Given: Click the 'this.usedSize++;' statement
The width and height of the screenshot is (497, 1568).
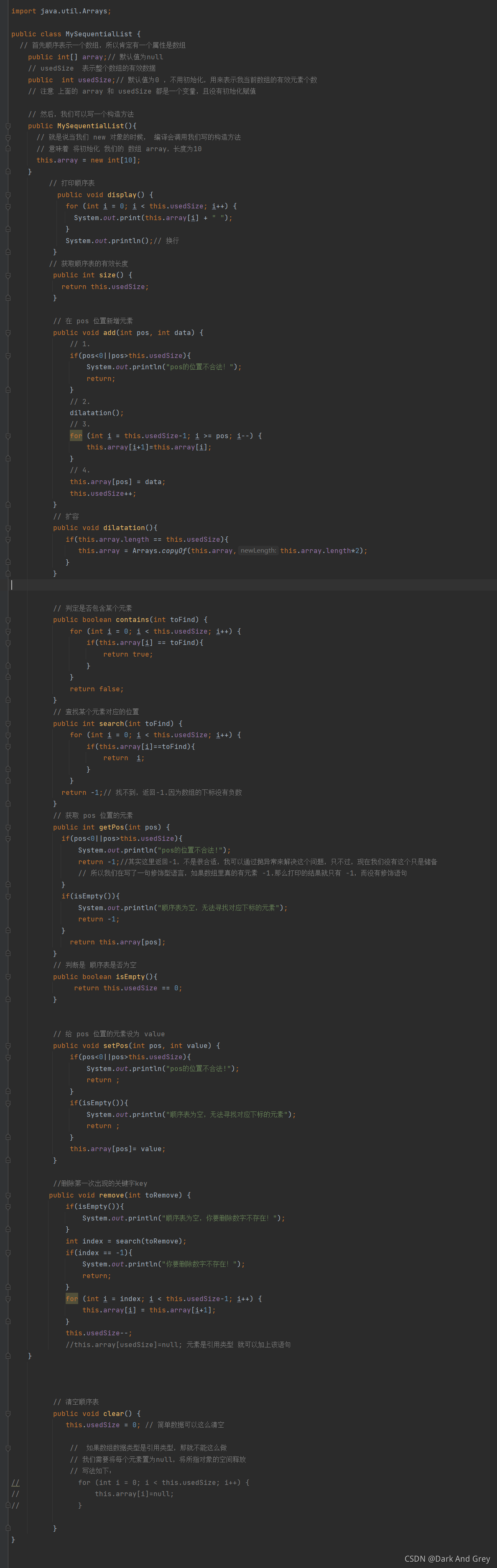Looking at the screenshot, I should pyautogui.click(x=103, y=494).
